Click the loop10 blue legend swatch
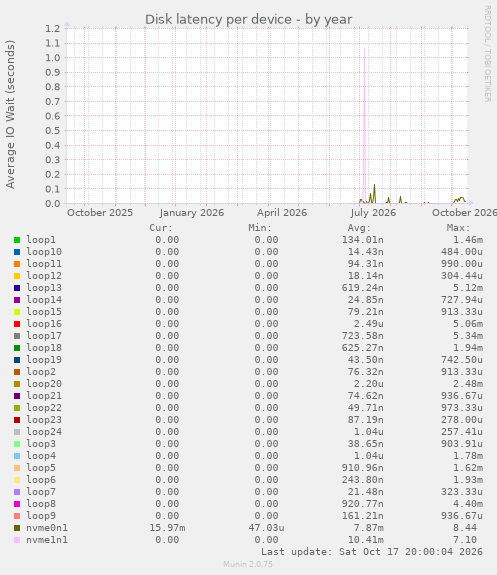 tap(17, 252)
